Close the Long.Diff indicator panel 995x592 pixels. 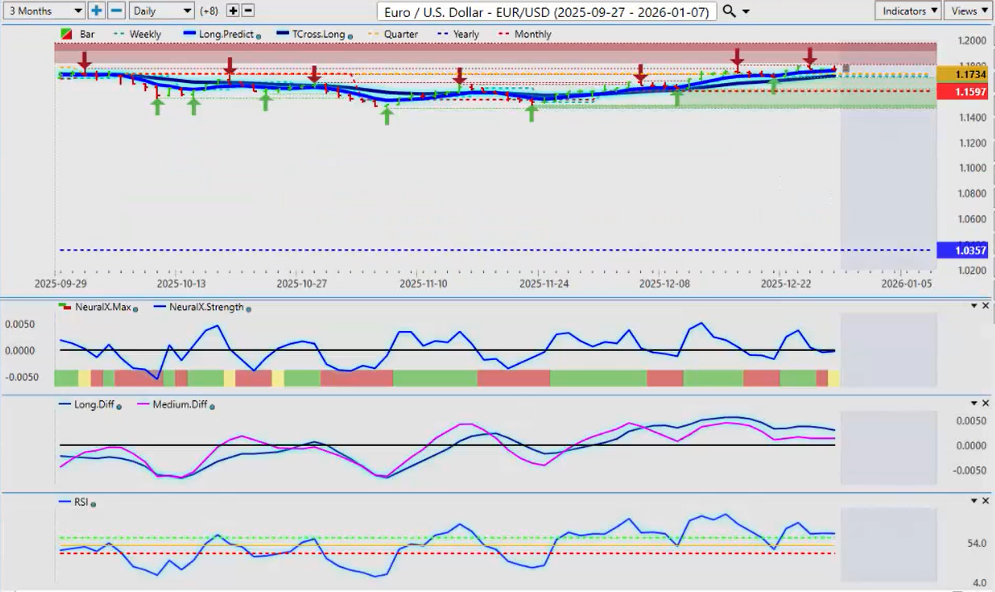pyautogui.click(x=986, y=403)
